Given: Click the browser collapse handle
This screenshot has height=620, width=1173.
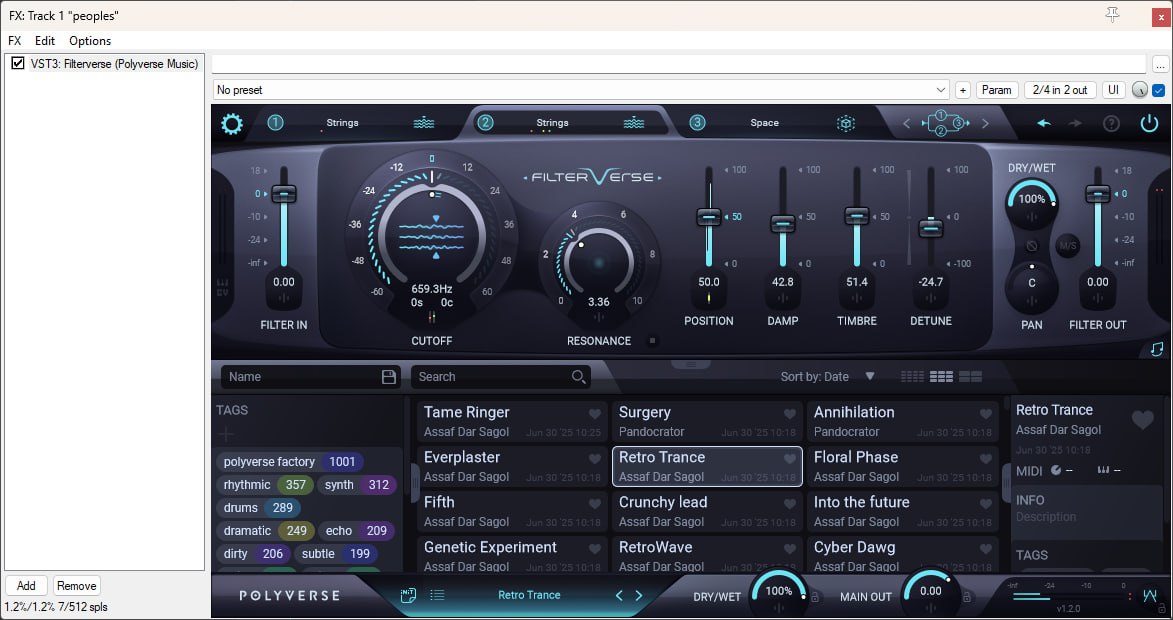Looking at the screenshot, I should 691,364.
